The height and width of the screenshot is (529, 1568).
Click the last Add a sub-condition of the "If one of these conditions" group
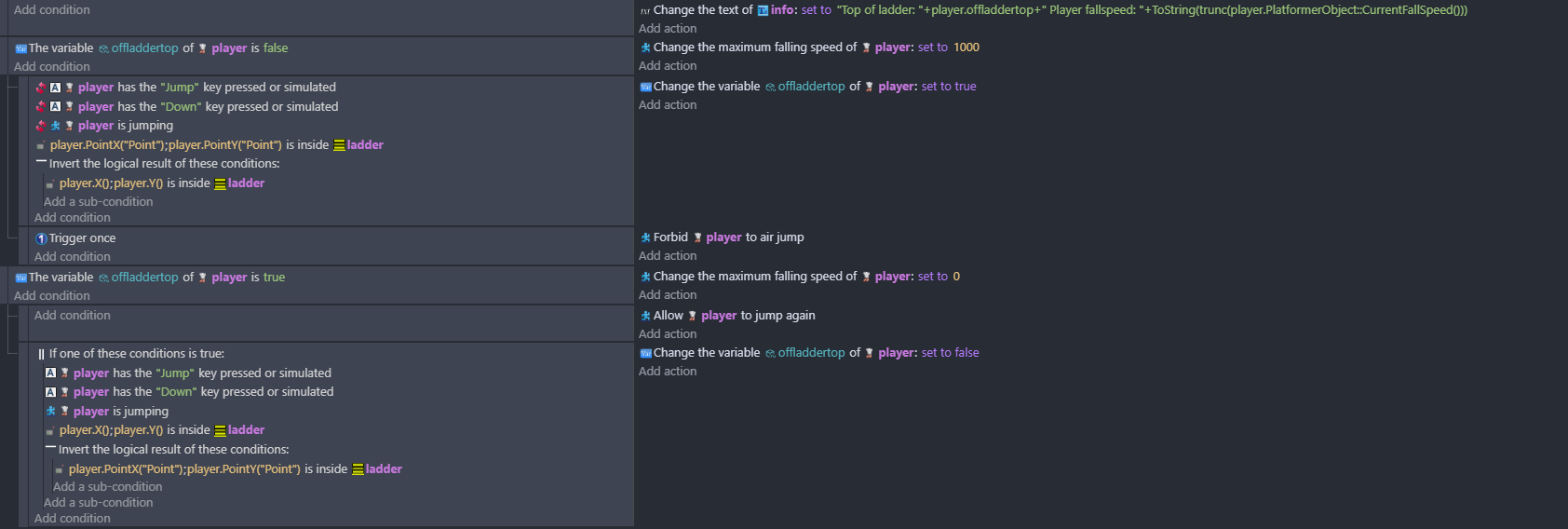[x=99, y=503]
